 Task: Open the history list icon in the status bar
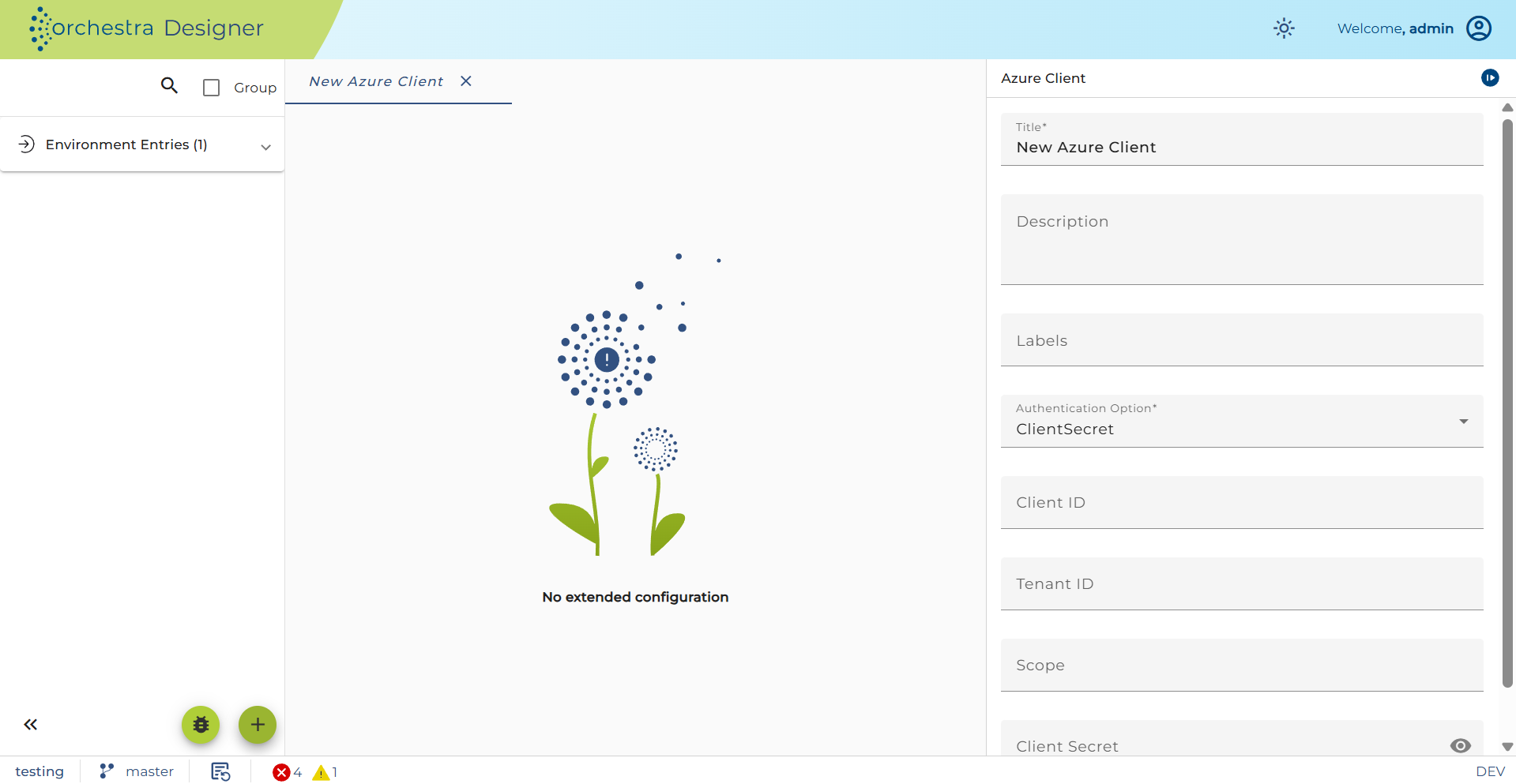(x=220, y=771)
